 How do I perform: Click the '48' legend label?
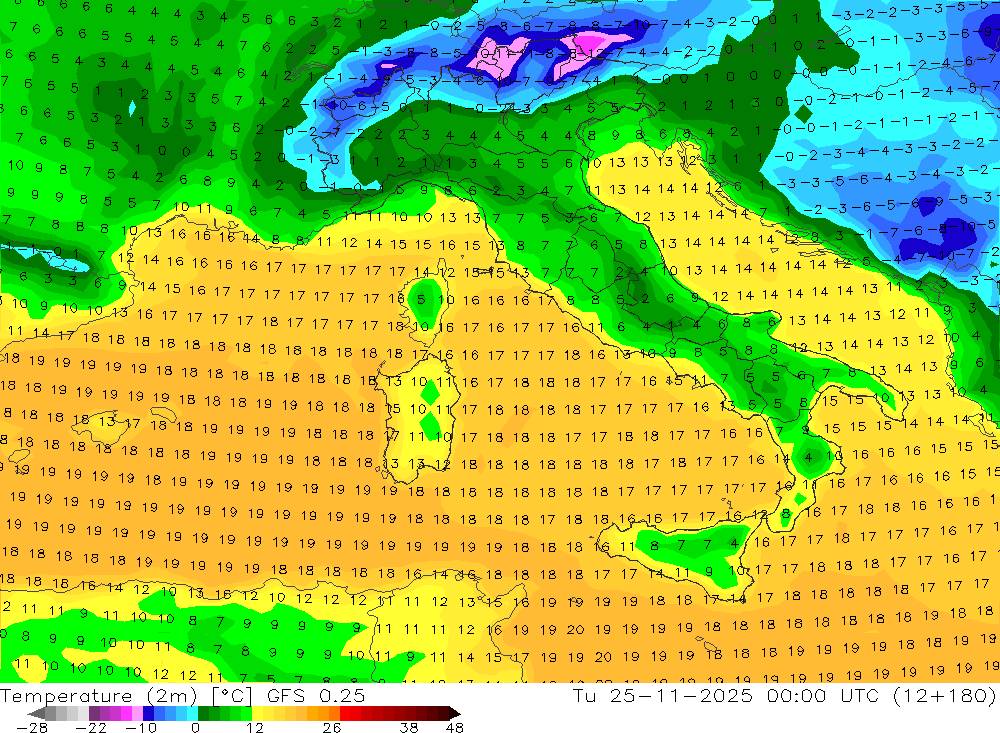pos(455,728)
